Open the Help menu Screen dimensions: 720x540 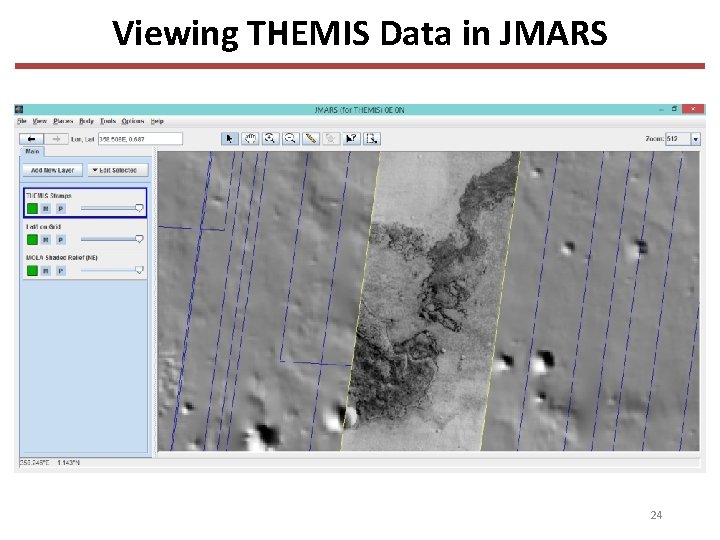(x=157, y=121)
